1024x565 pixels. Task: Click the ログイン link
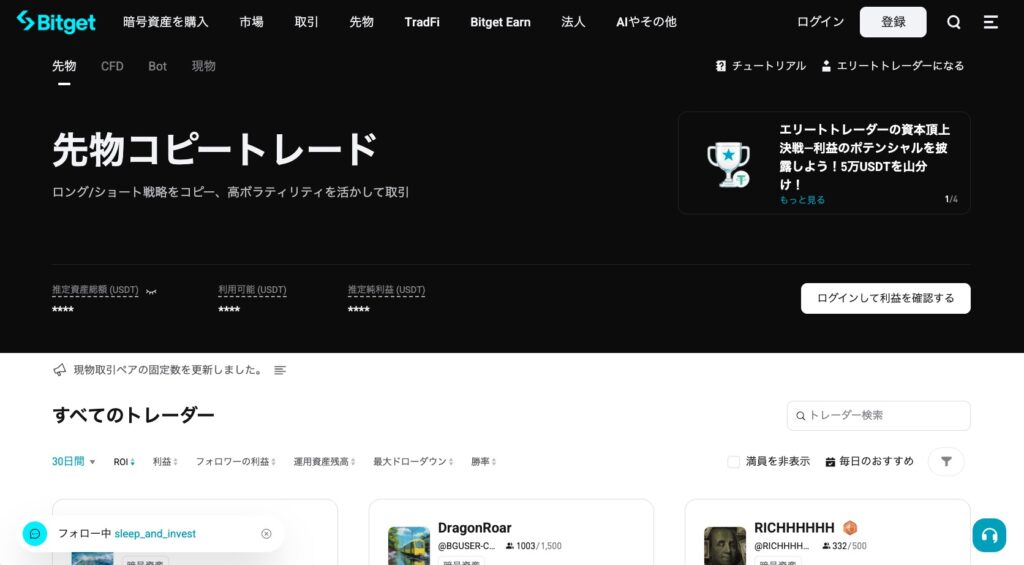pyautogui.click(x=820, y=22)
